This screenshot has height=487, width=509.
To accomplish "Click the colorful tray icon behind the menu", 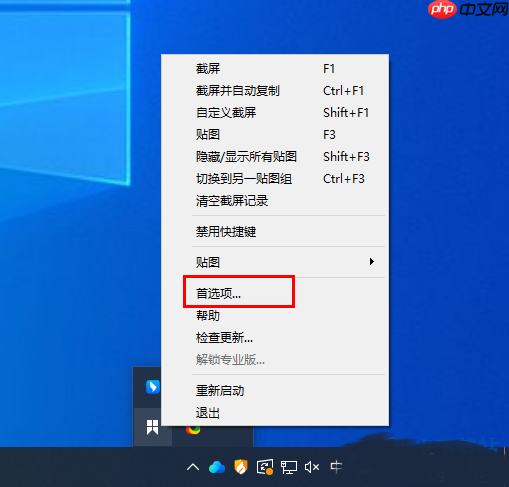I will [x=193, y=430].
